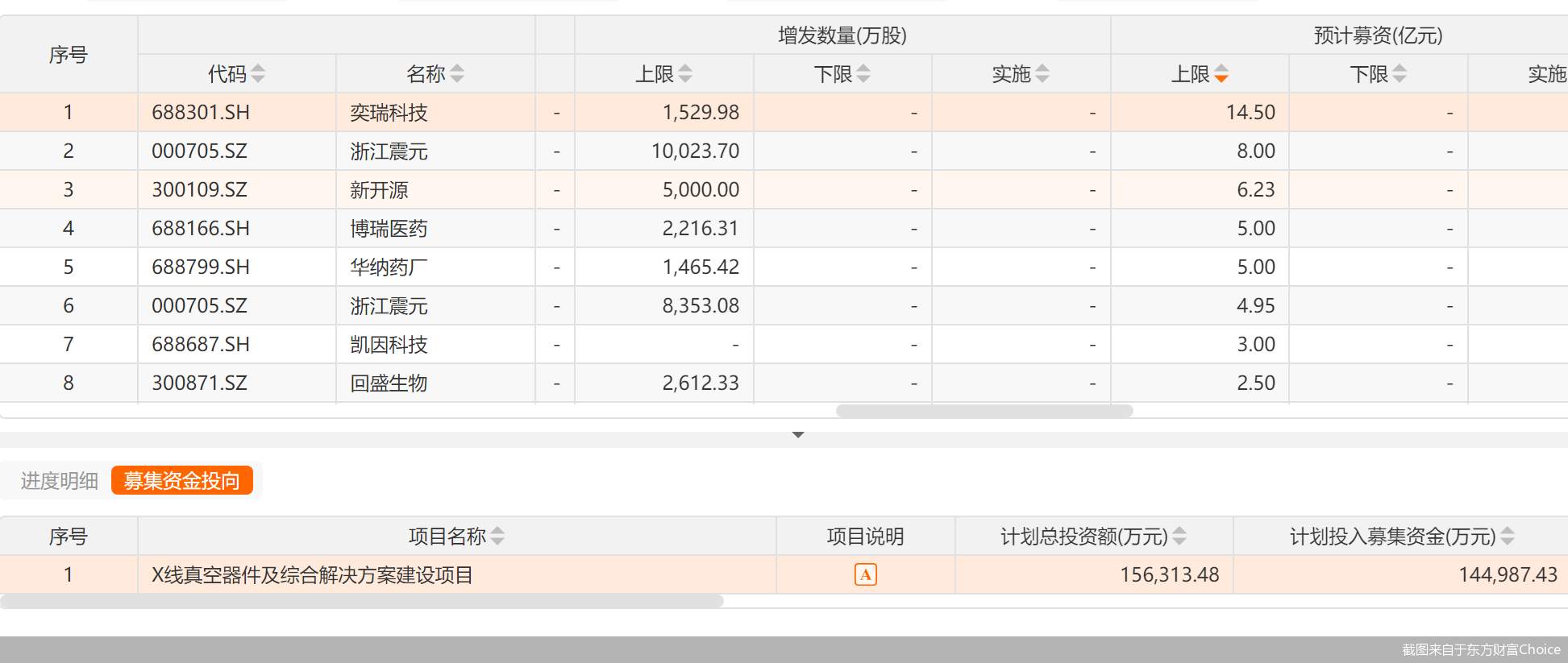Viewport: 1568px width, 663px height.
Task: Click stock name 博瑞医药
Action: [389, 229]
